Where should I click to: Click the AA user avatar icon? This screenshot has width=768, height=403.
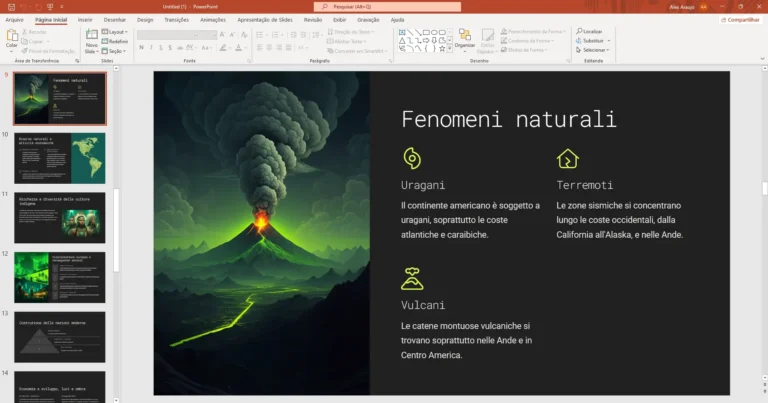(704, 7)
